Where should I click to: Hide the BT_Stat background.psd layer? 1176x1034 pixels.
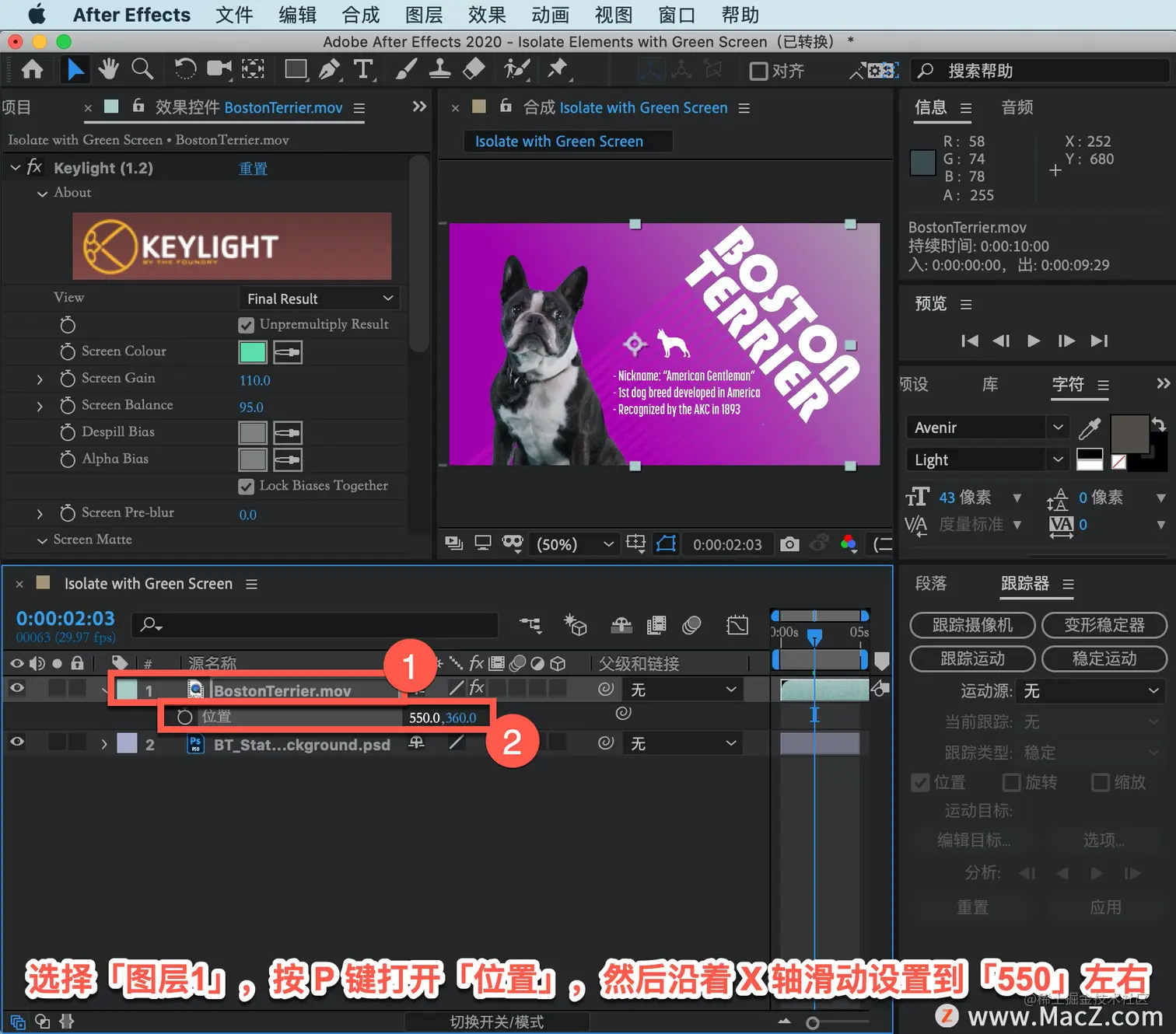[16, 742]
